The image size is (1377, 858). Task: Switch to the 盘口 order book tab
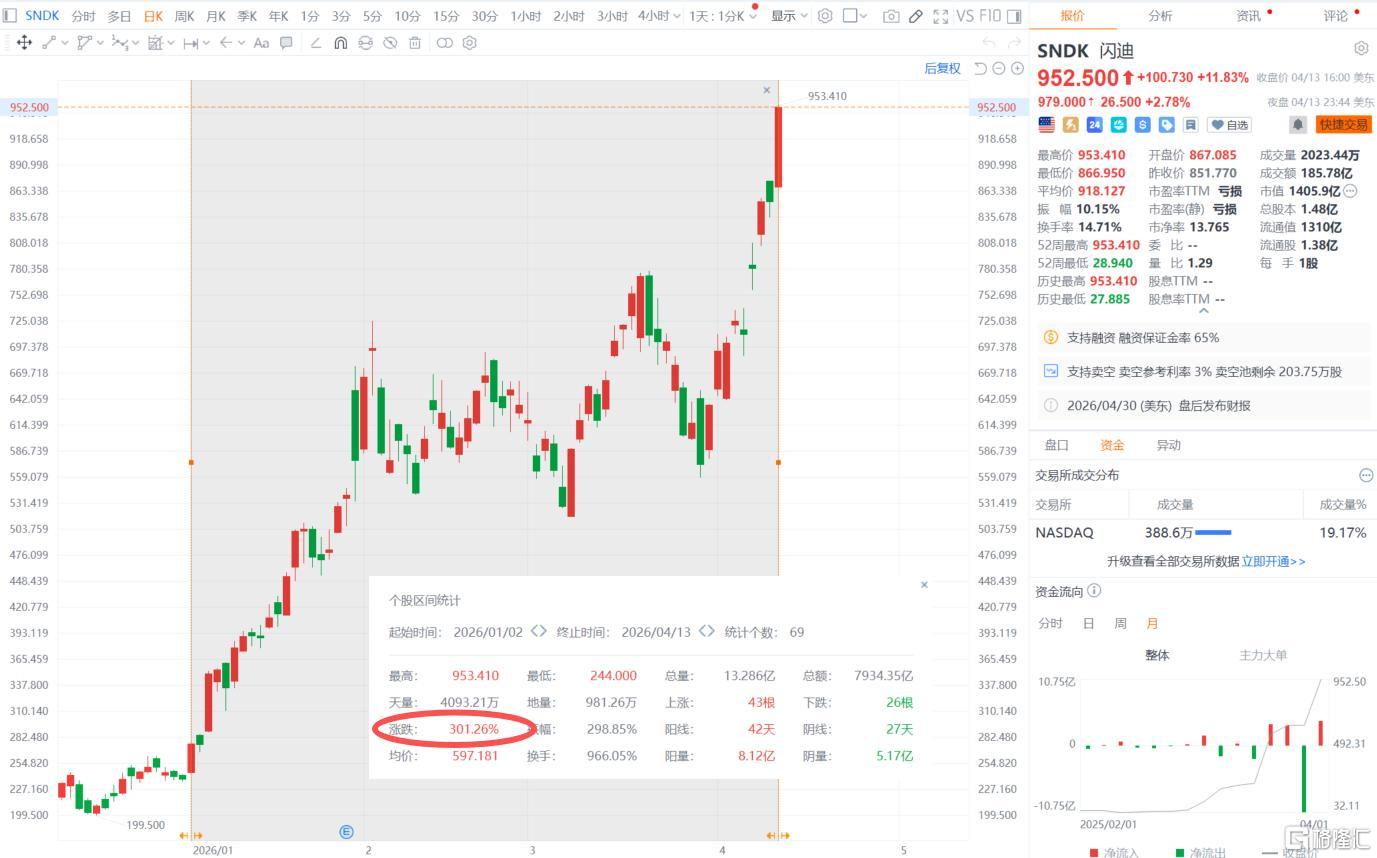pos(1056,445)
